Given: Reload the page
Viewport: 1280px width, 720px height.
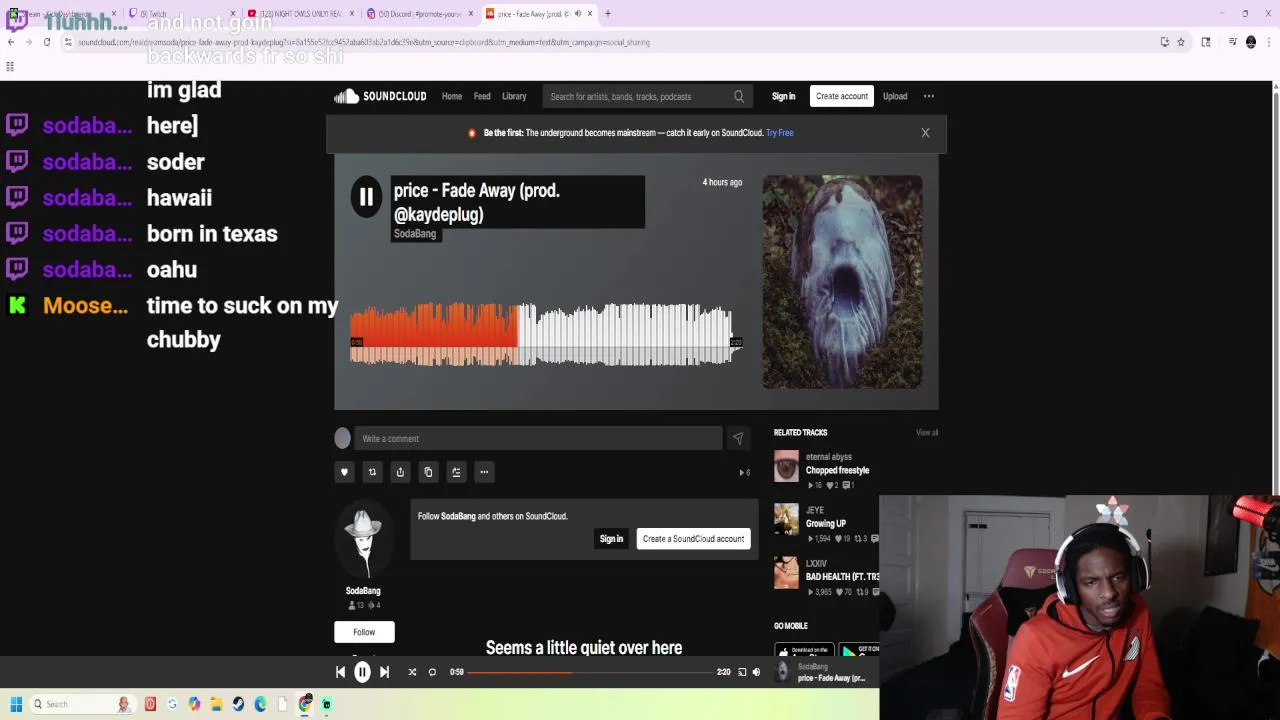Looking at the screenshot, I should click(x=47, y=42).
